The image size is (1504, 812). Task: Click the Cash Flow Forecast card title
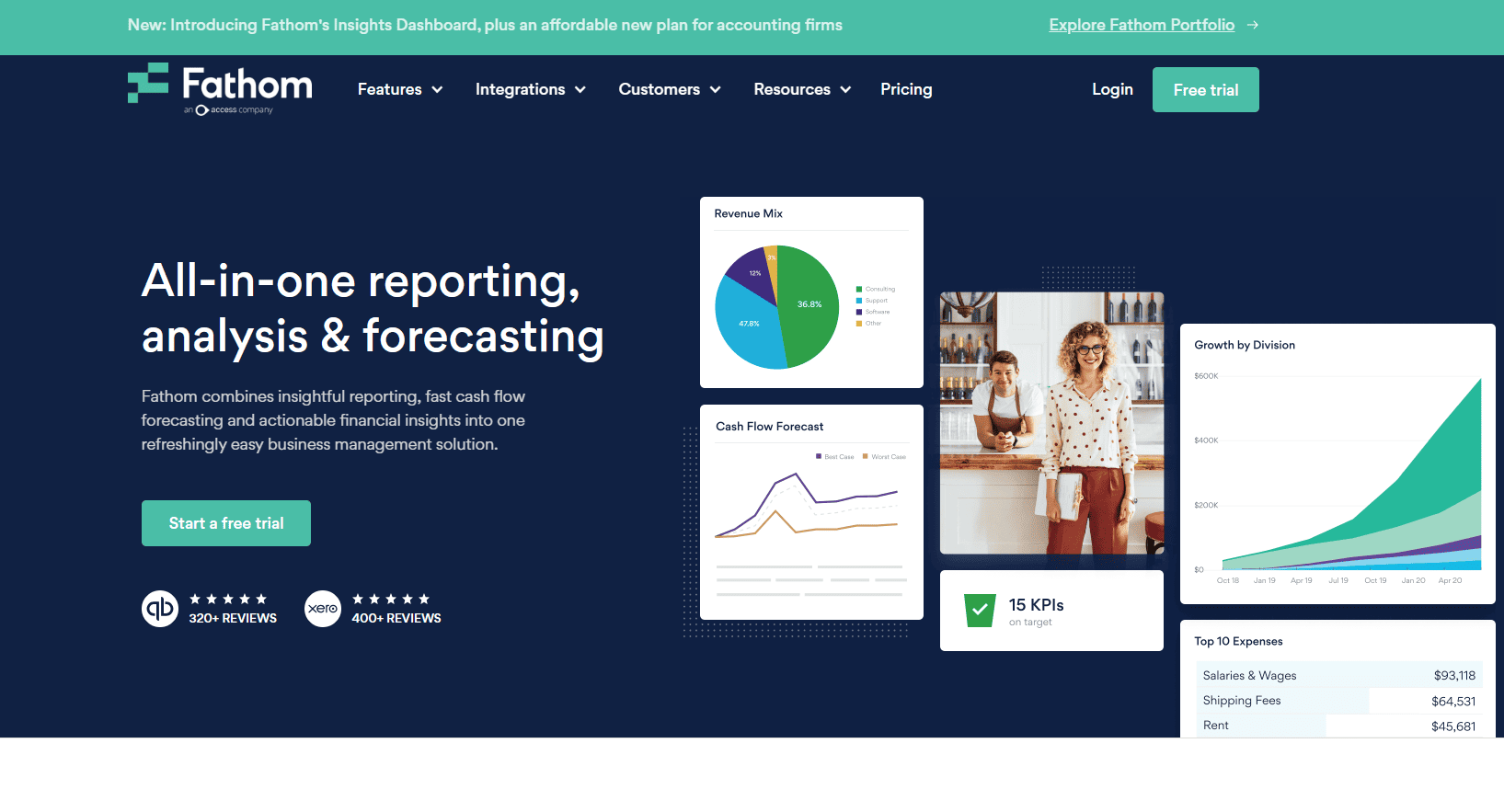tap(770, 427)
